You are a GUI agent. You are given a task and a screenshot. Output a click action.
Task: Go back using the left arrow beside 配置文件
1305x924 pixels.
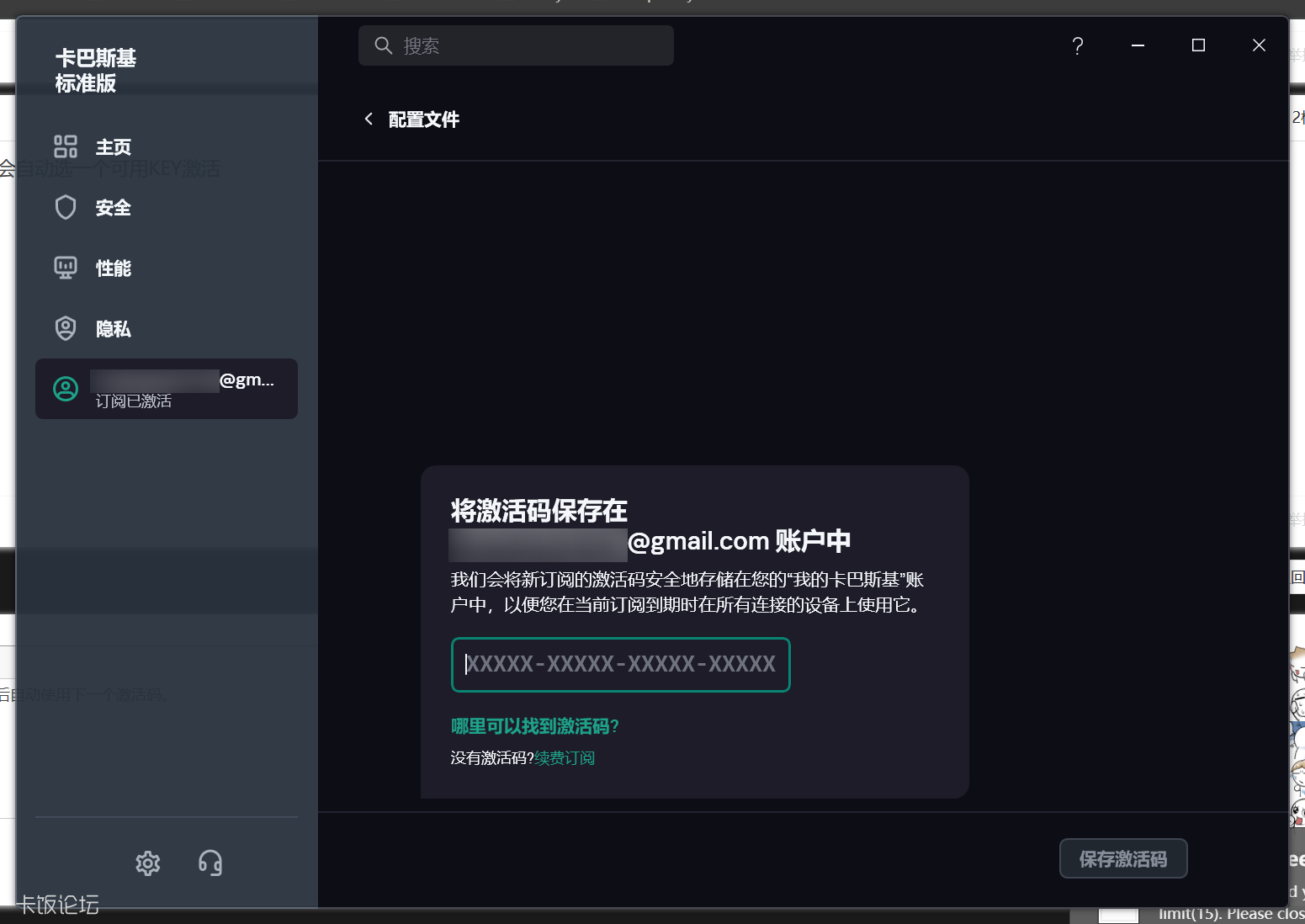pyautogui.click(x=369, y=119)
